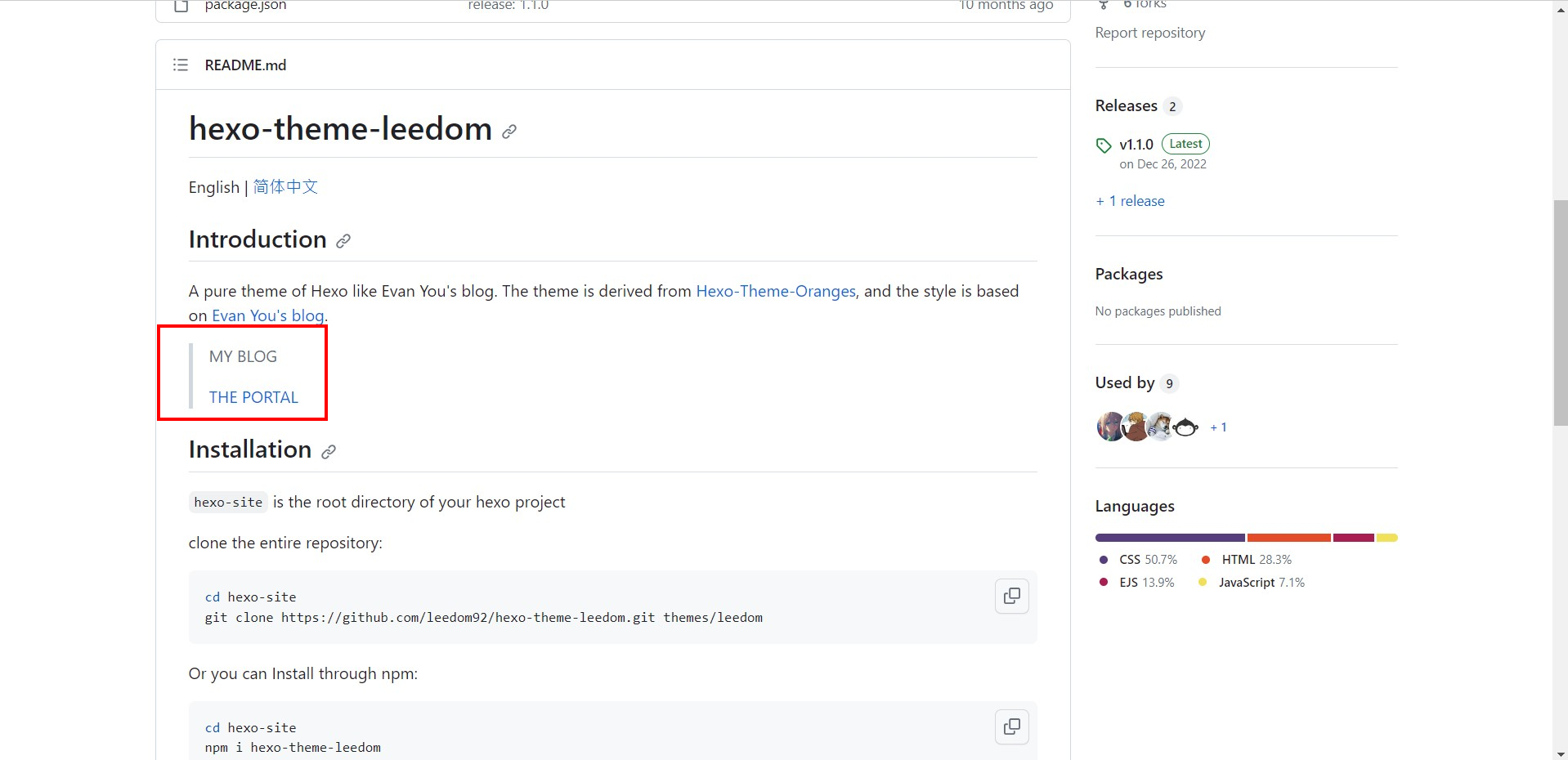Open the README outline list icon

[181, 65]
